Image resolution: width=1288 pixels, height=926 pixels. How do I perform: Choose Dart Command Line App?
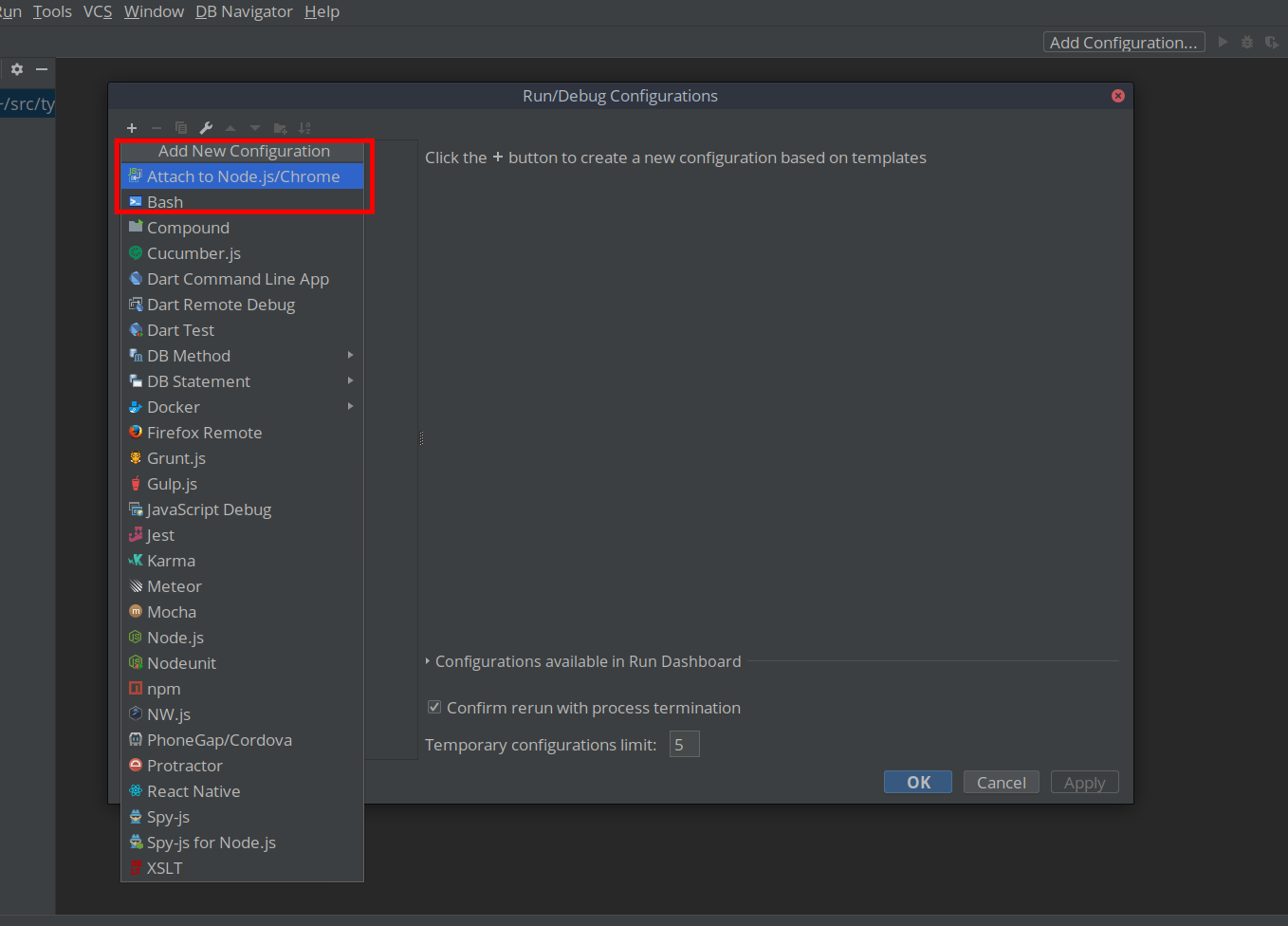click(x=243, y=279)
